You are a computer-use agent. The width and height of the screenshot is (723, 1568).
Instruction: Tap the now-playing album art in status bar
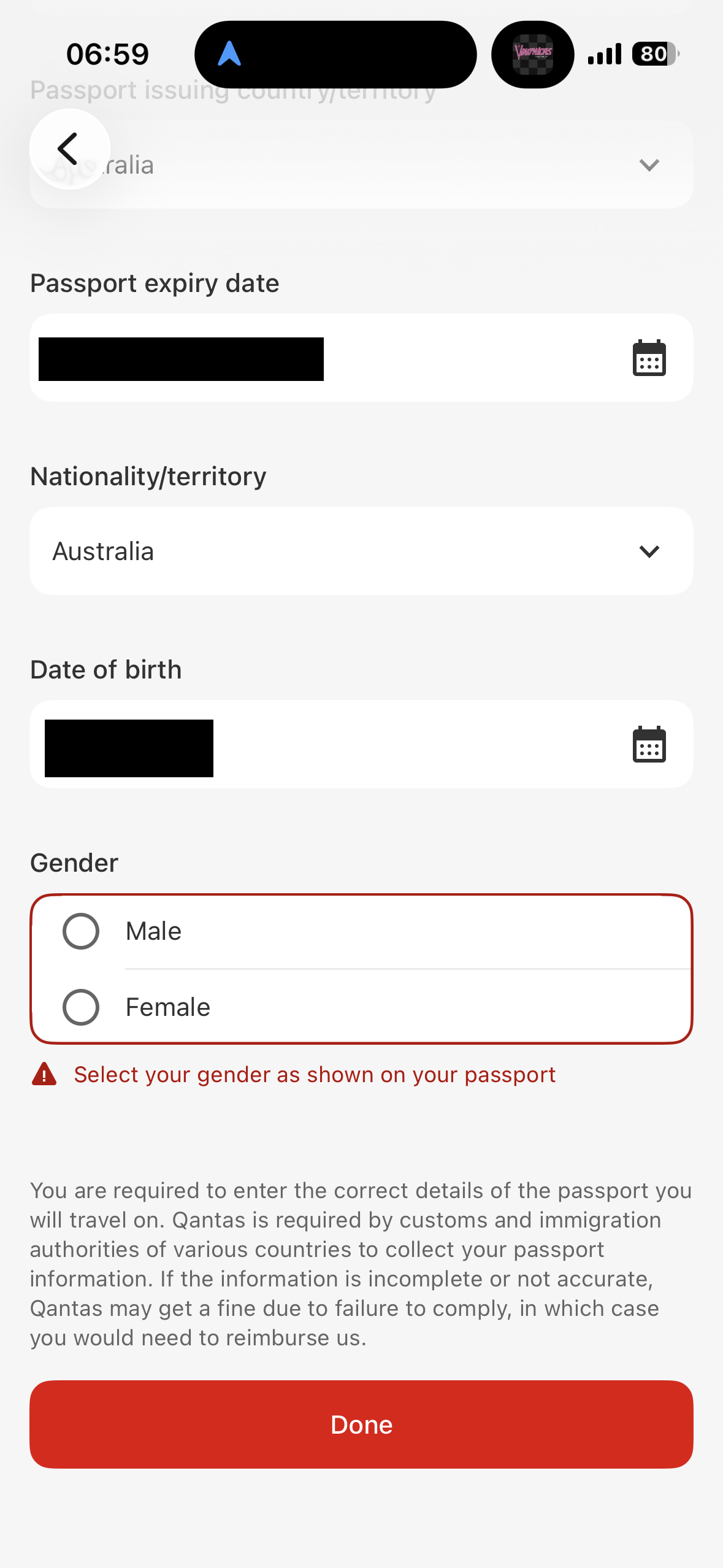pos(532,54)
